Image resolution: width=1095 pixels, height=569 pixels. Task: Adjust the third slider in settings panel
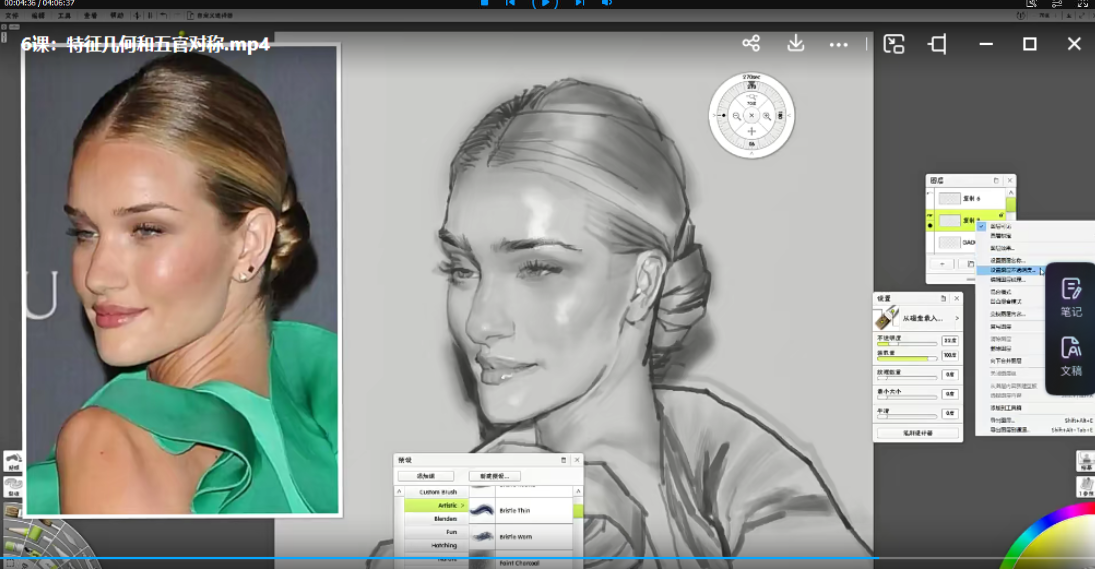[906, 378]
